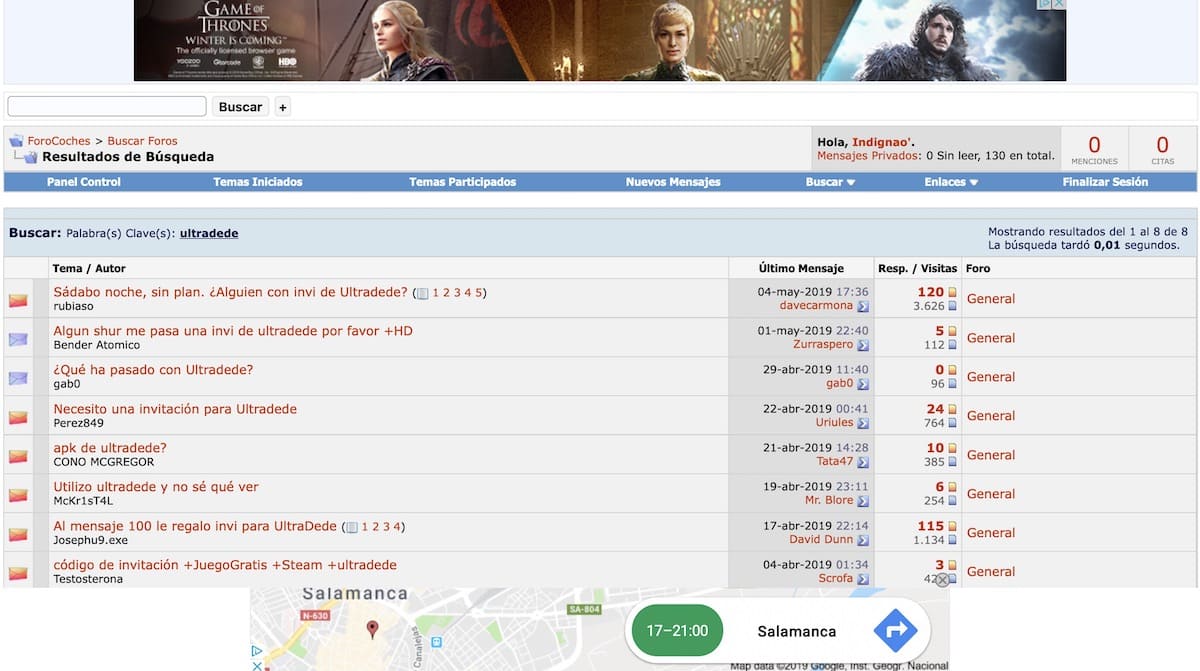
Task: Go to page 3 of 'Al mensaje 100' thread
Action: point(386,527)
